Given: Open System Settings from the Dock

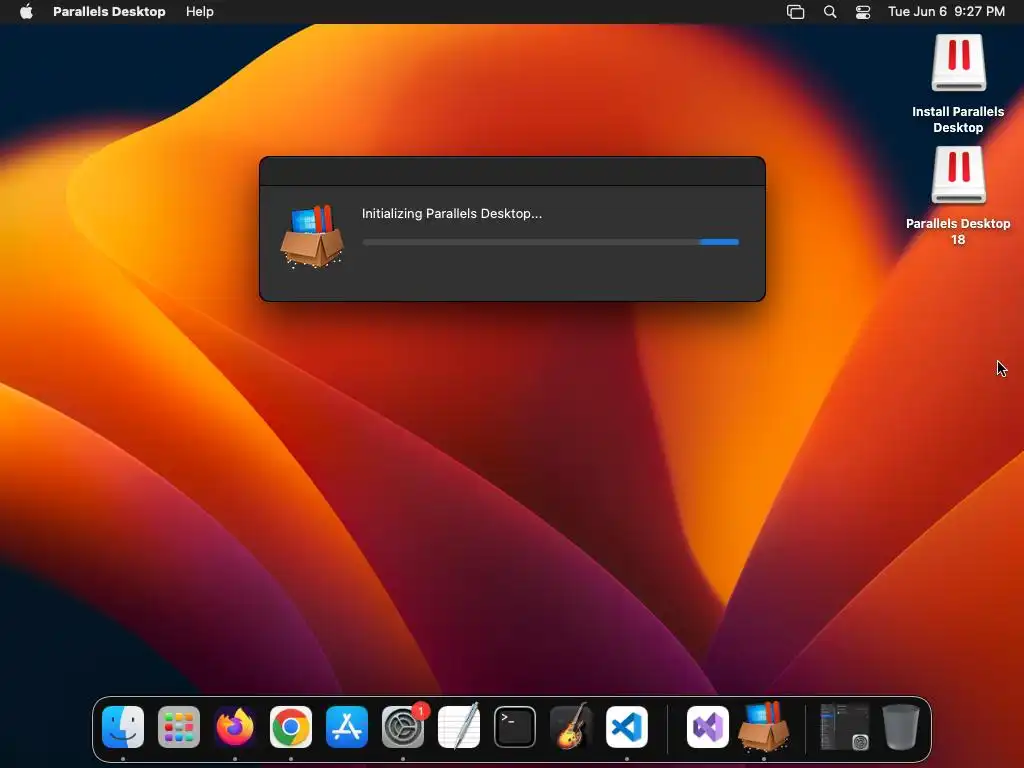Looking at the screenshot, I should click(403, 727).
